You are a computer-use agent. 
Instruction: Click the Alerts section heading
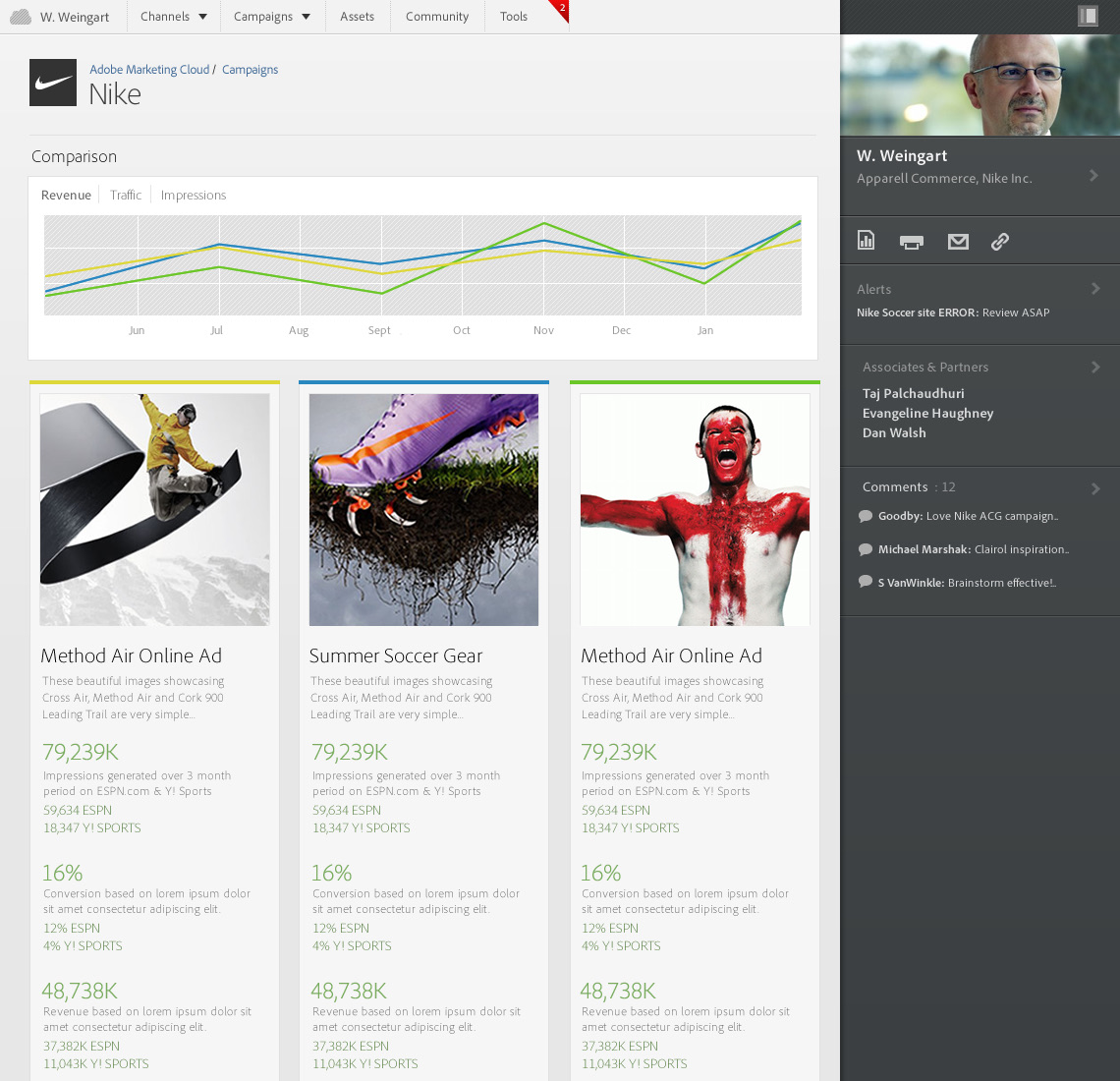873,289
